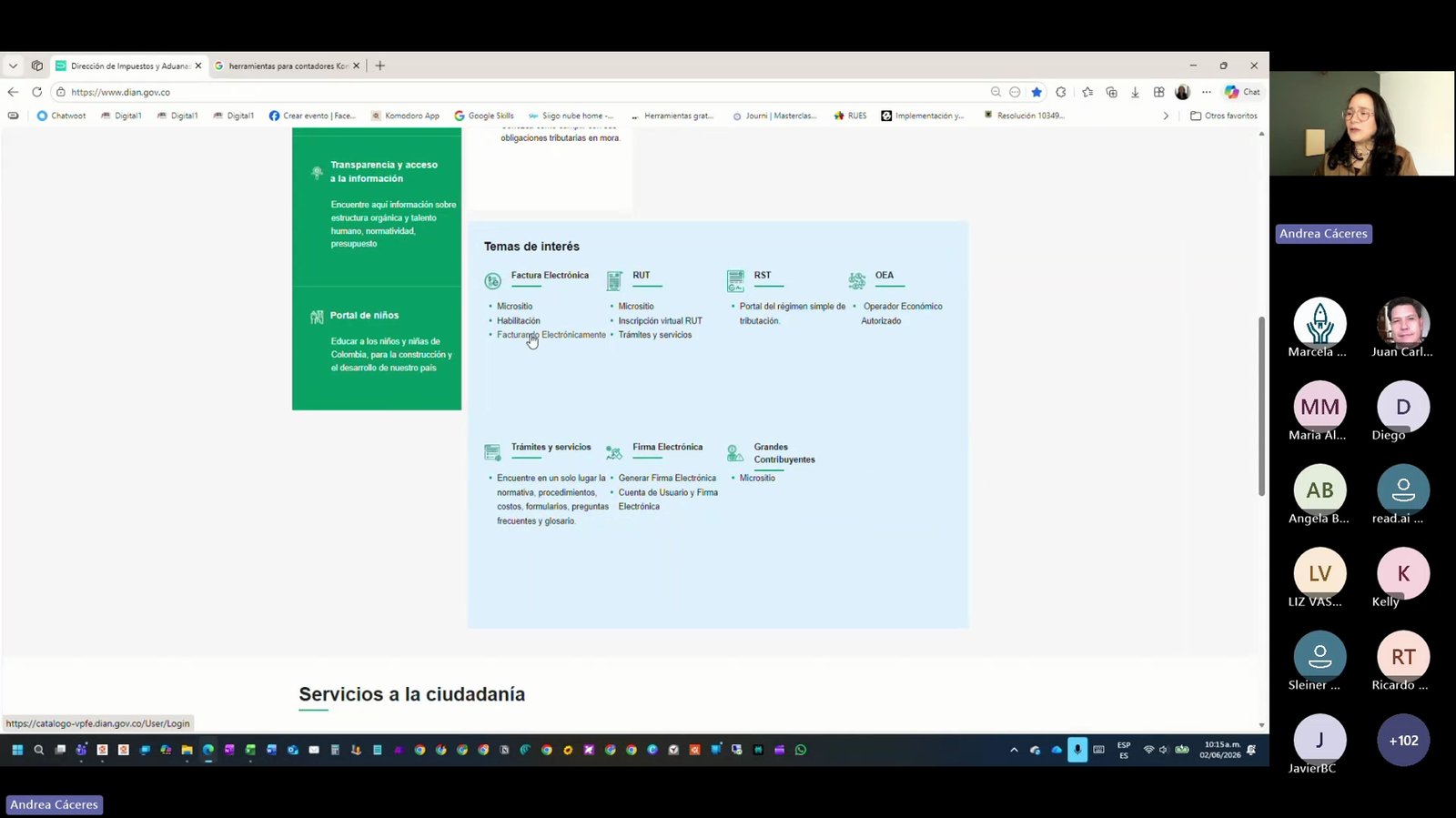This screenshot has width=1456, height=818.
Task: Click the Trámites y servicios section icon
Action: [492, 452]
